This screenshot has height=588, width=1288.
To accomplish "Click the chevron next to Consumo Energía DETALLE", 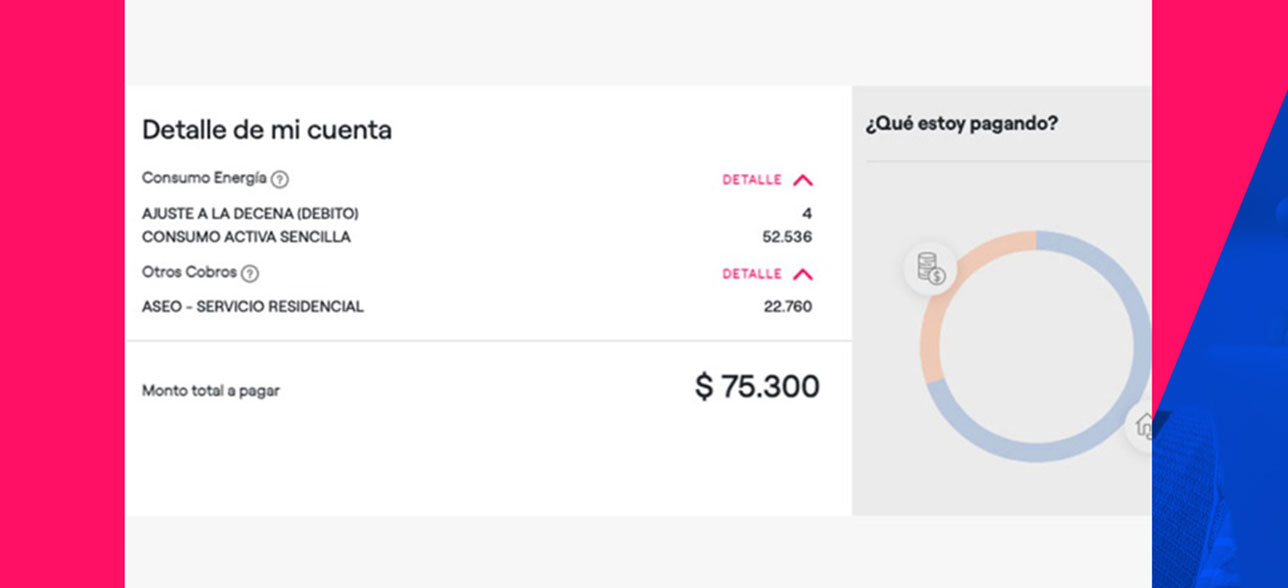I will [803, 180].
